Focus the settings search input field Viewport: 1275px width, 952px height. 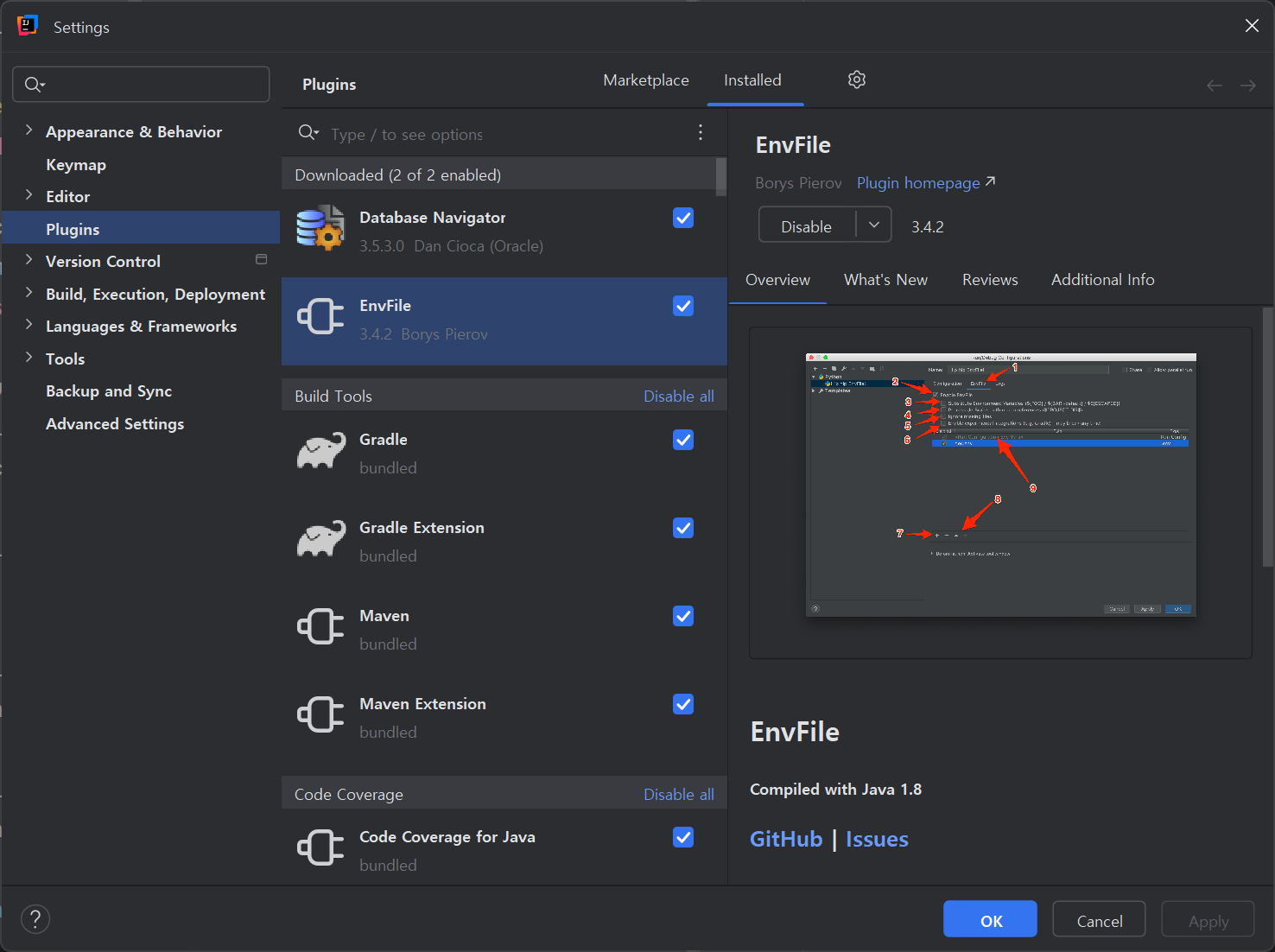(141, 84)
